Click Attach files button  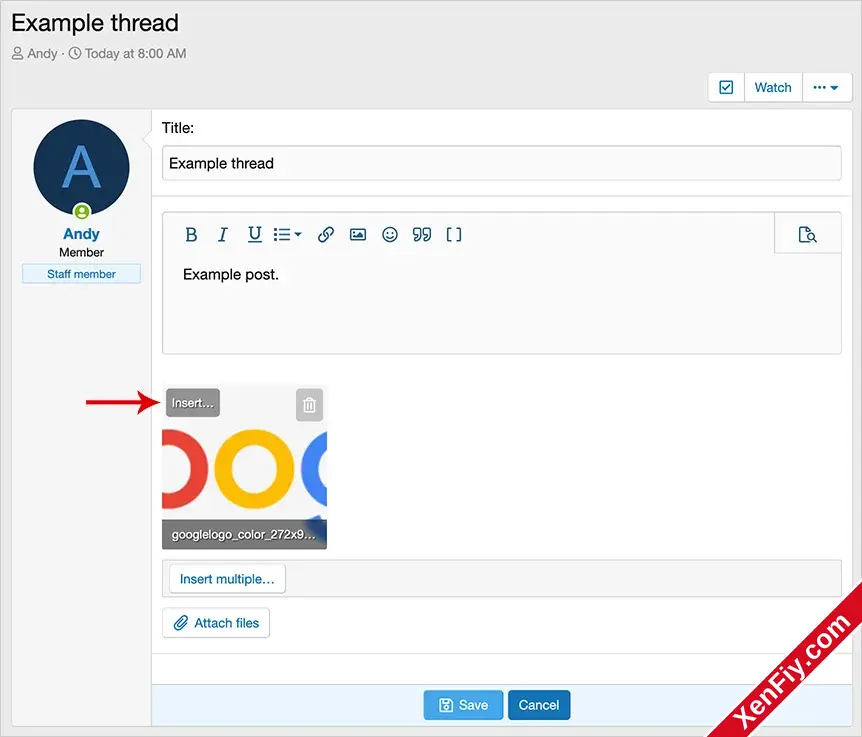point(216,623)
